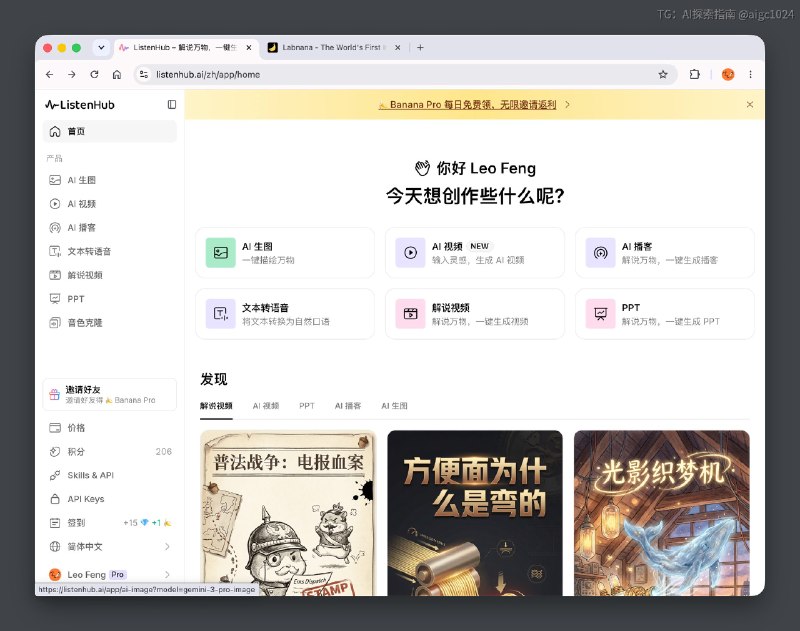Select the 解说视频 tab under 发现
800x631 pixels.
click(x=216, y=406)
